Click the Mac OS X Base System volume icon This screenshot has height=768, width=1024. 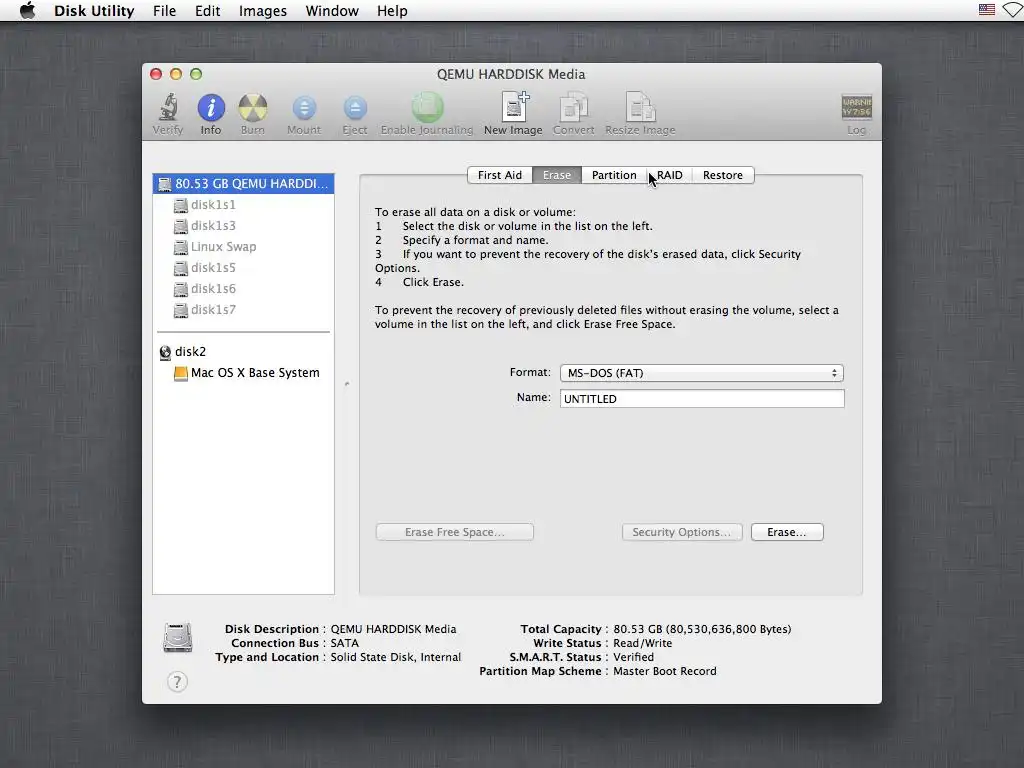(x=181, y=373)
